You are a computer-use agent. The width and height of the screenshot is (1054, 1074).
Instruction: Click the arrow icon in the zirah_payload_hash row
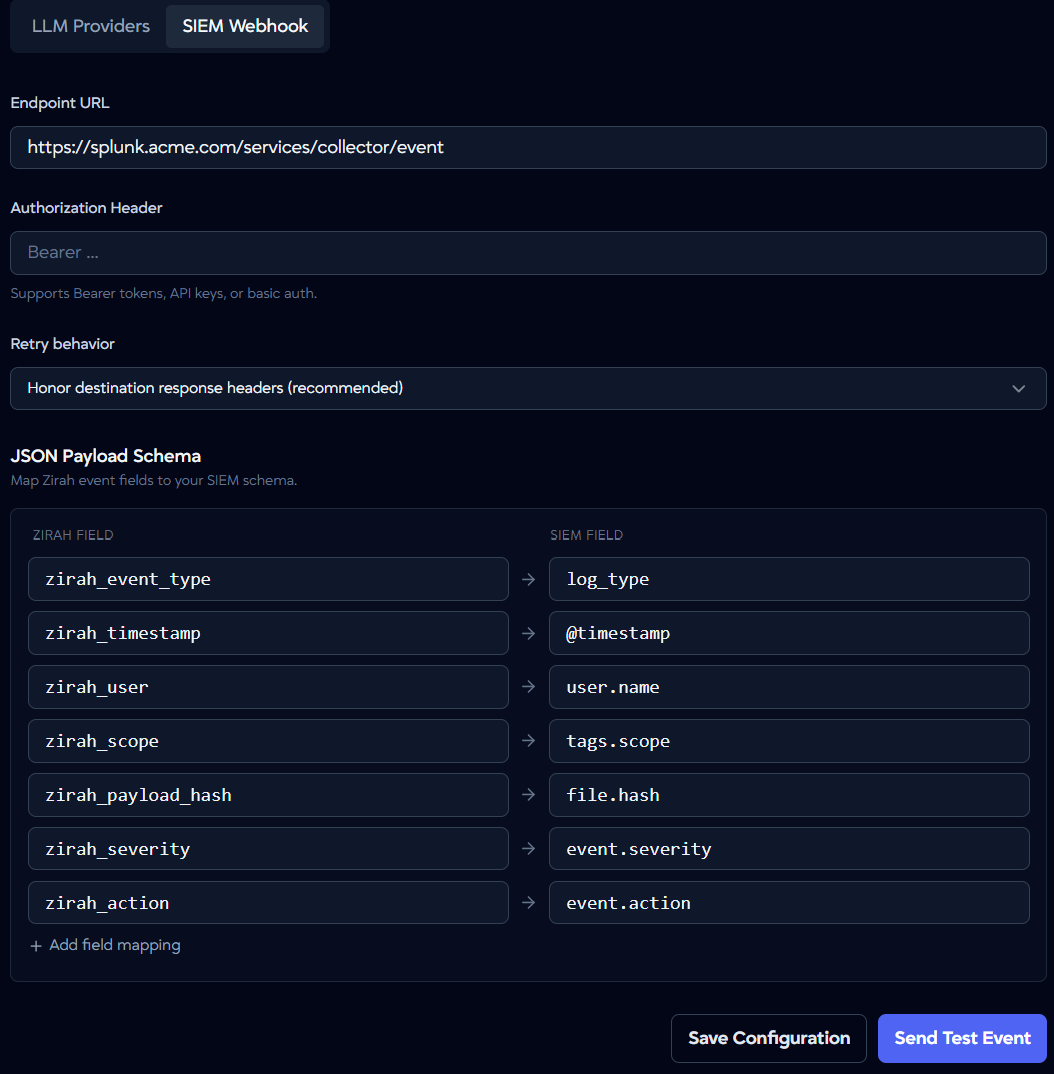(x=529, y=795)
